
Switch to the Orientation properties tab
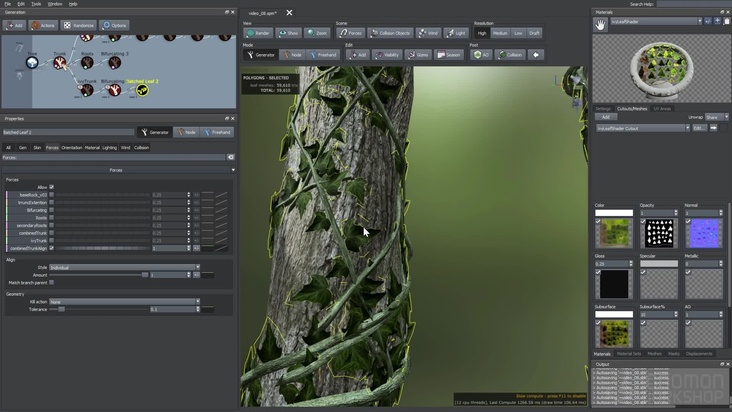tap(72, 147)
